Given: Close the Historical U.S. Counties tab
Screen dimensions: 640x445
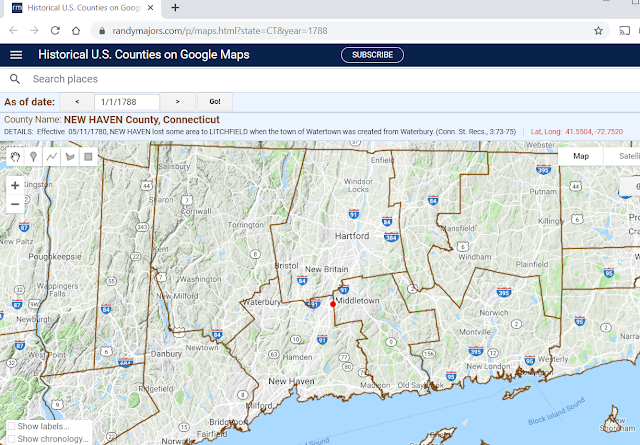Looking at the screenshot, I should click(151, 8).
